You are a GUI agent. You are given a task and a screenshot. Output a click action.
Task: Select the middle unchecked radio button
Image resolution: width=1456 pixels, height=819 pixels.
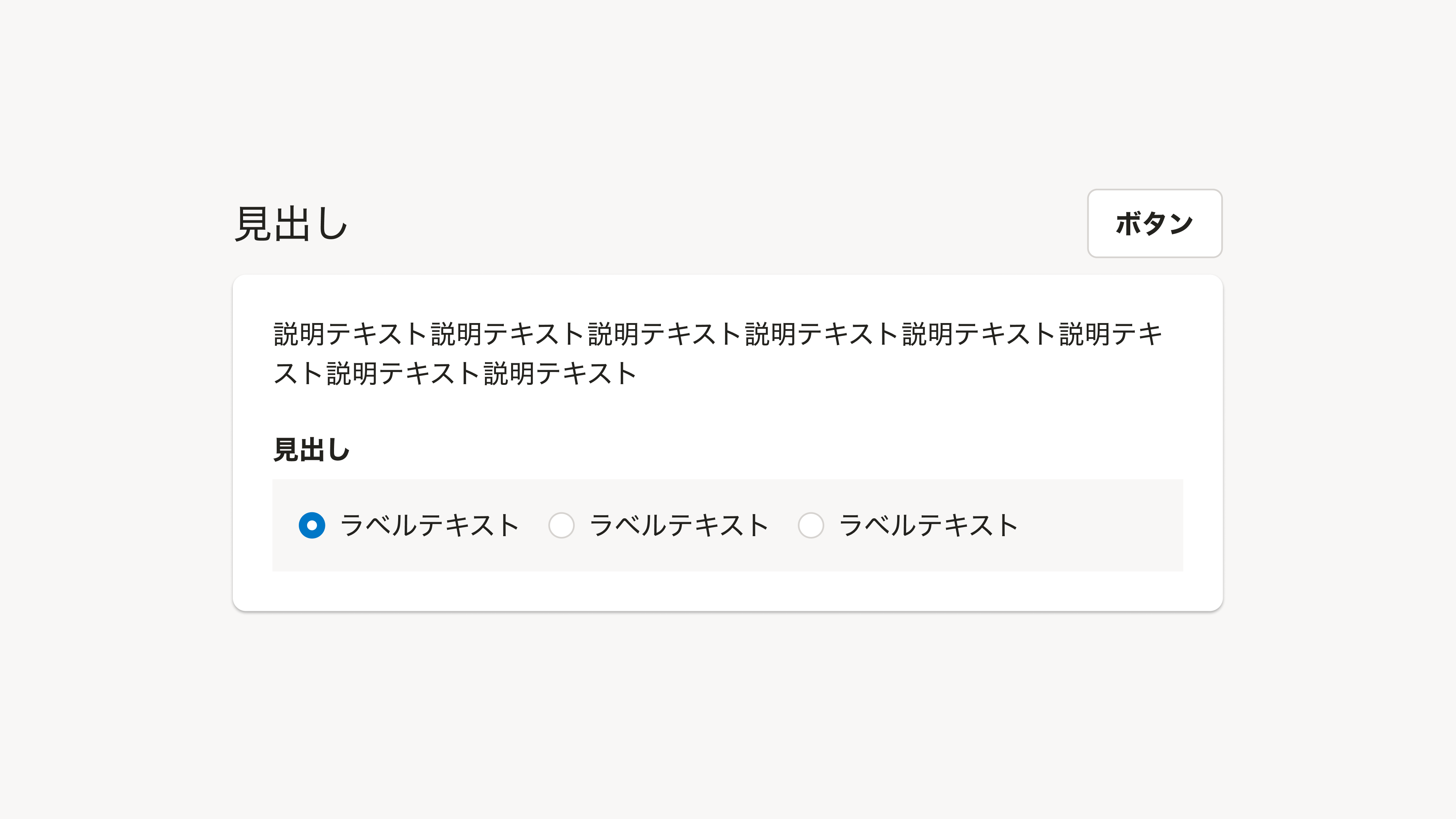tap(561, 525)
